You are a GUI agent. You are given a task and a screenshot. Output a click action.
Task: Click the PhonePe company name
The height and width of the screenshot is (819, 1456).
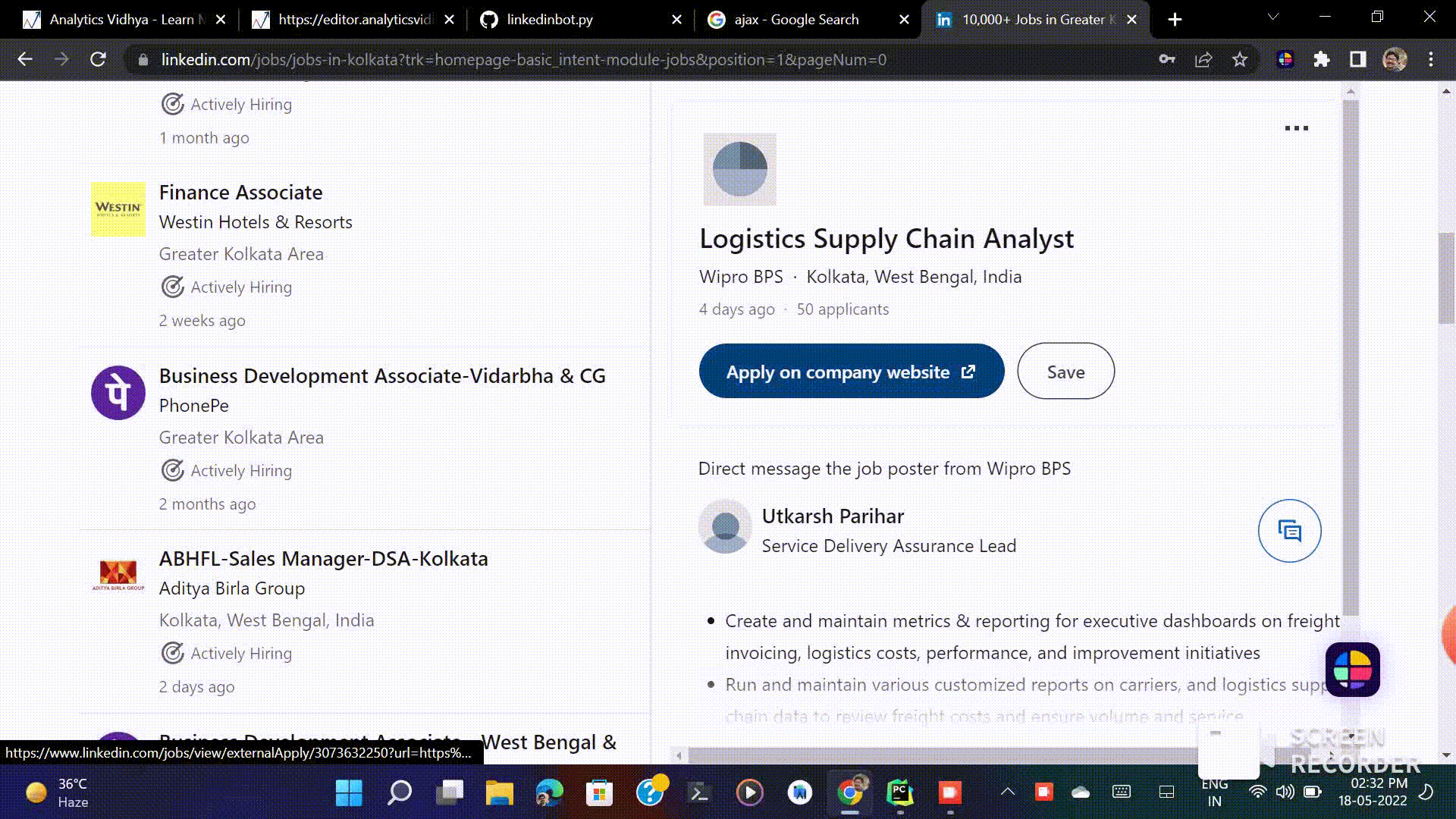(x=193, y=406)
